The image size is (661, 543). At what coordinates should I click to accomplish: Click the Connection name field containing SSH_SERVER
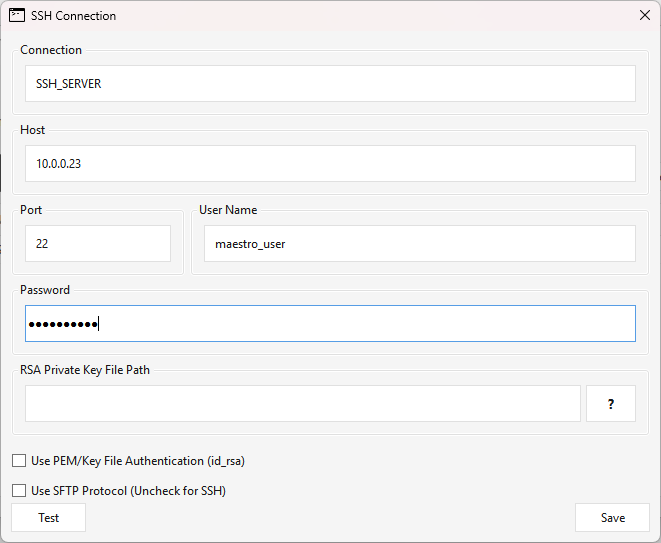(x=330, y=83)
